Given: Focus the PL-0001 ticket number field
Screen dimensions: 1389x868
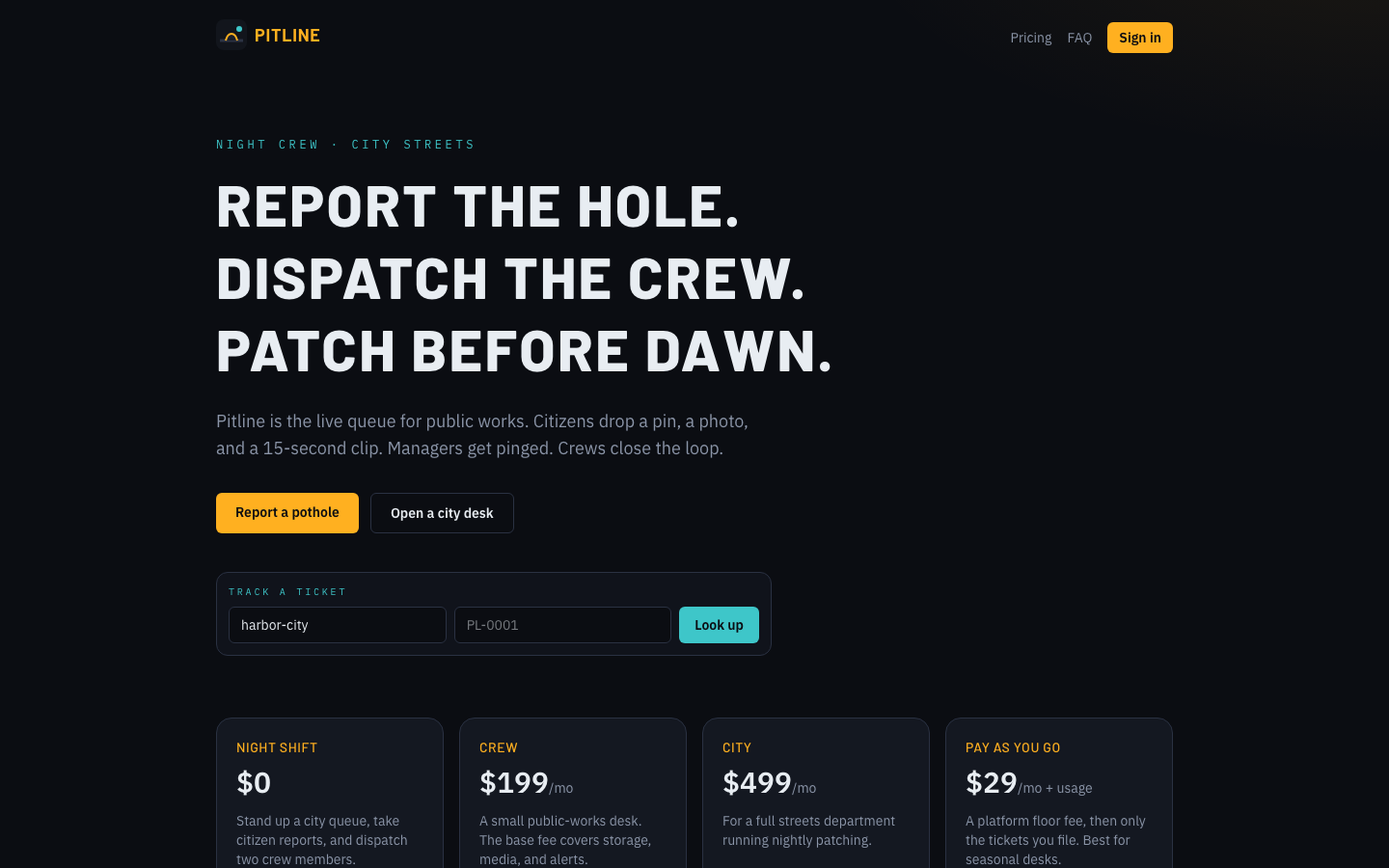Looking at the screenshot, I should tap(562, 625).
